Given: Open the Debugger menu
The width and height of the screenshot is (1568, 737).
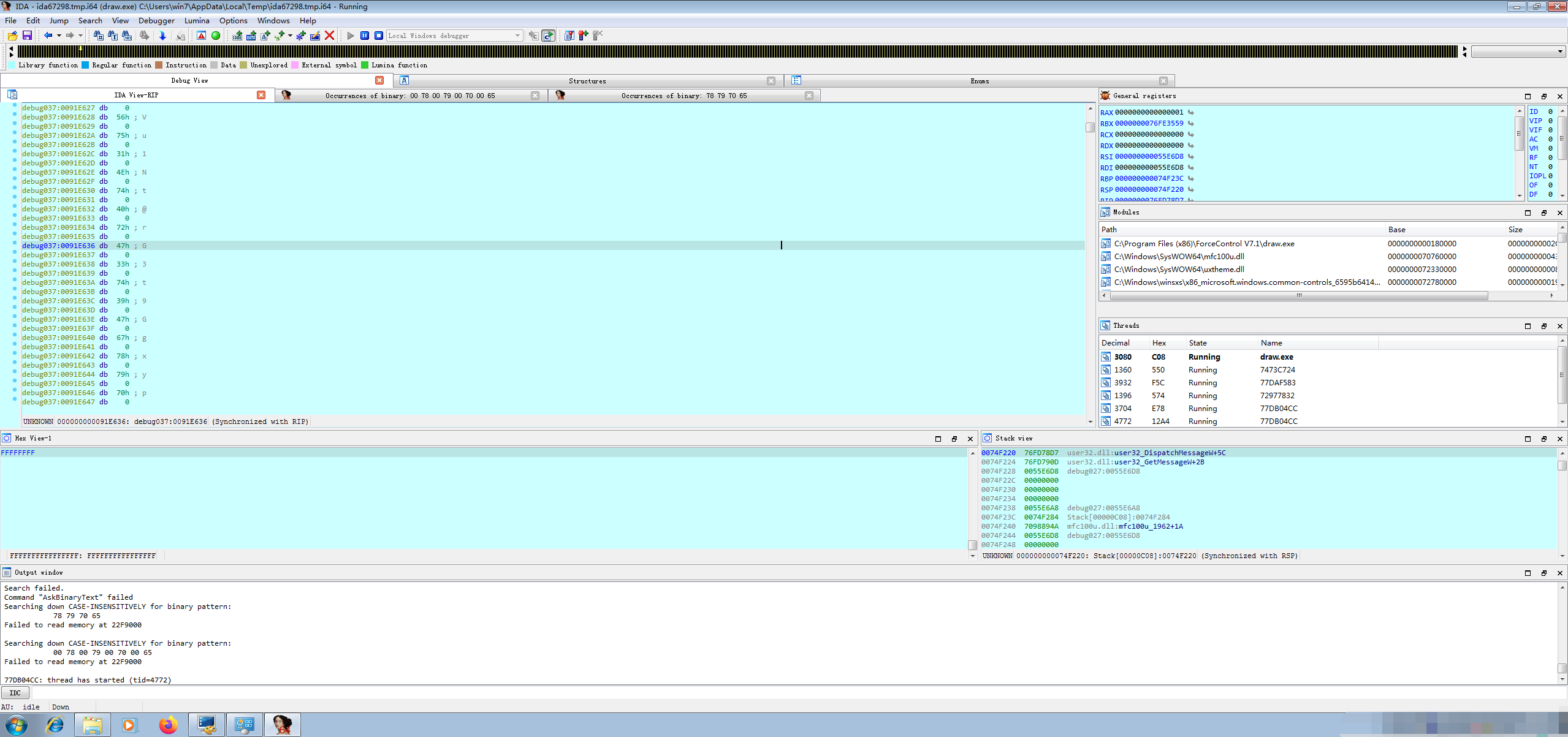Looking at the screenshot, I should tap(156, 20).
